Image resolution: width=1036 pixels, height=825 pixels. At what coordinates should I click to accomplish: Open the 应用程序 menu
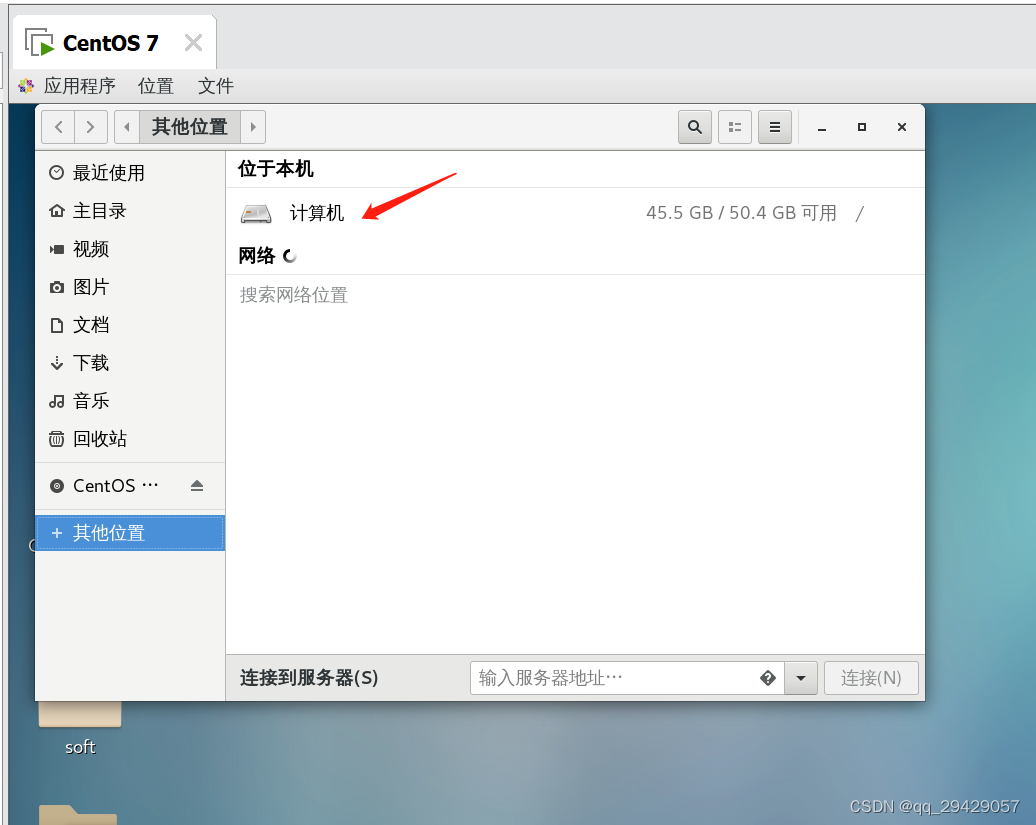click(x=79, y=86)
